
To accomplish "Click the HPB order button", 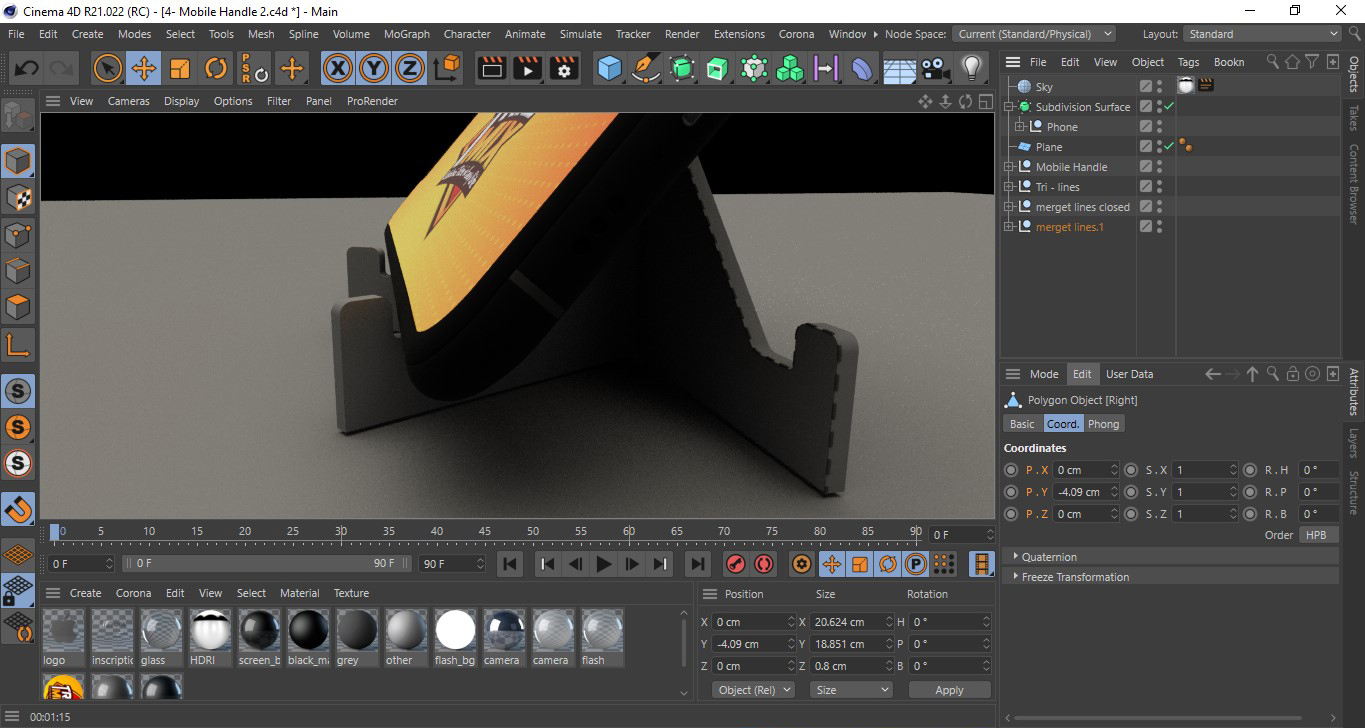I will point(1318,534).
